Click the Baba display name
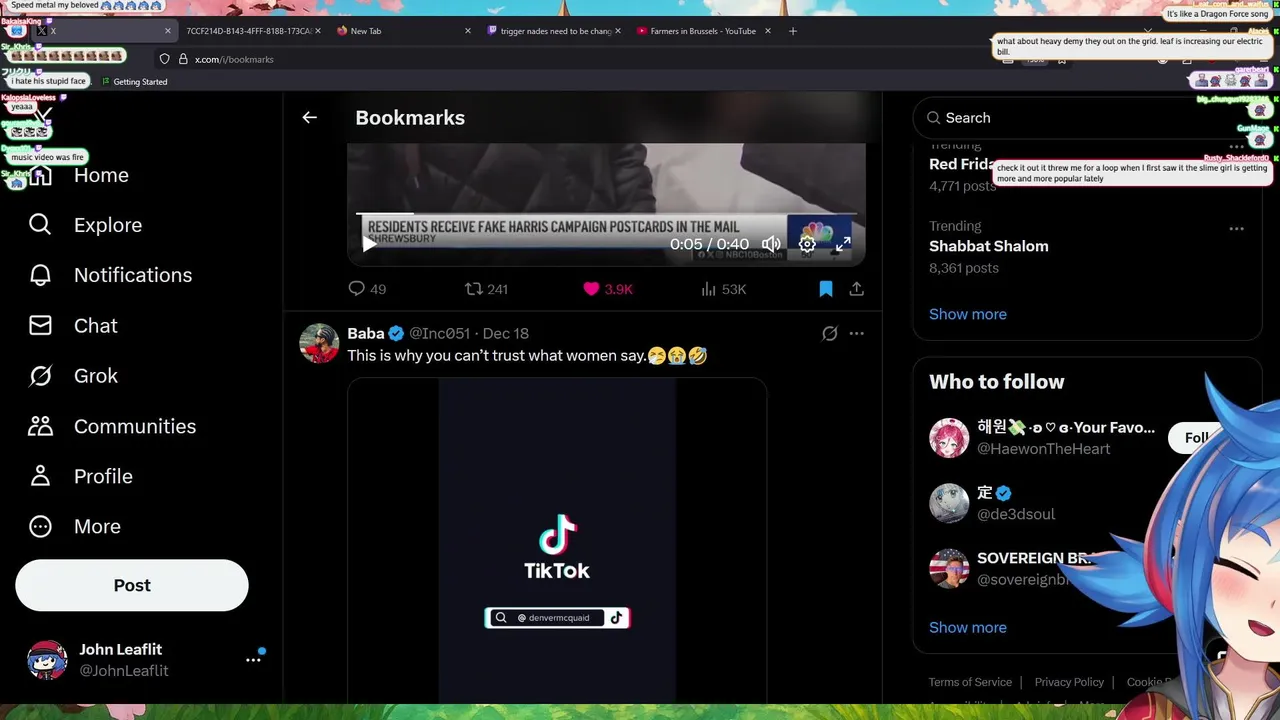 click(x=366, y=333)
